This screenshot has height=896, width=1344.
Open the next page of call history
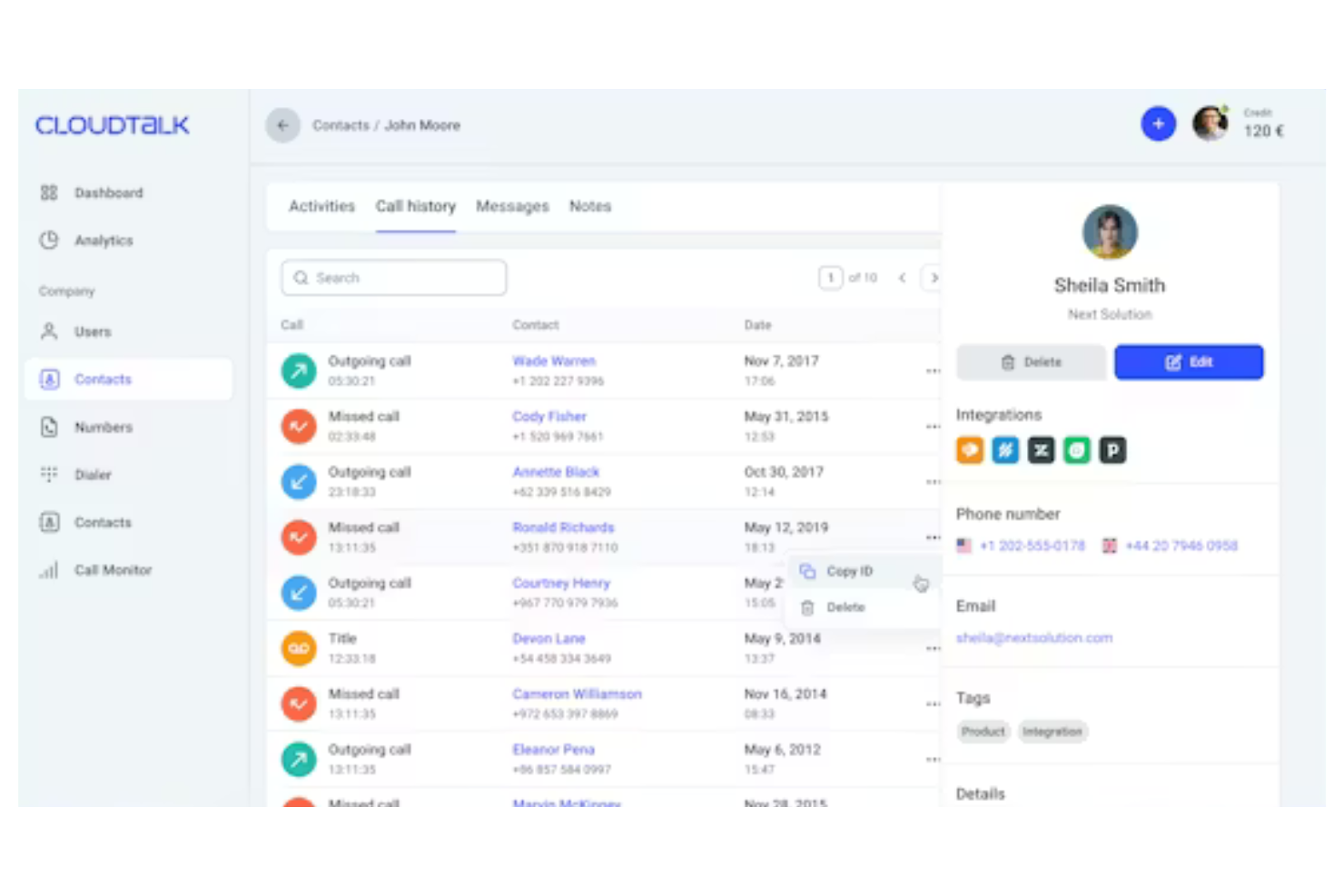tap(934, 278)
